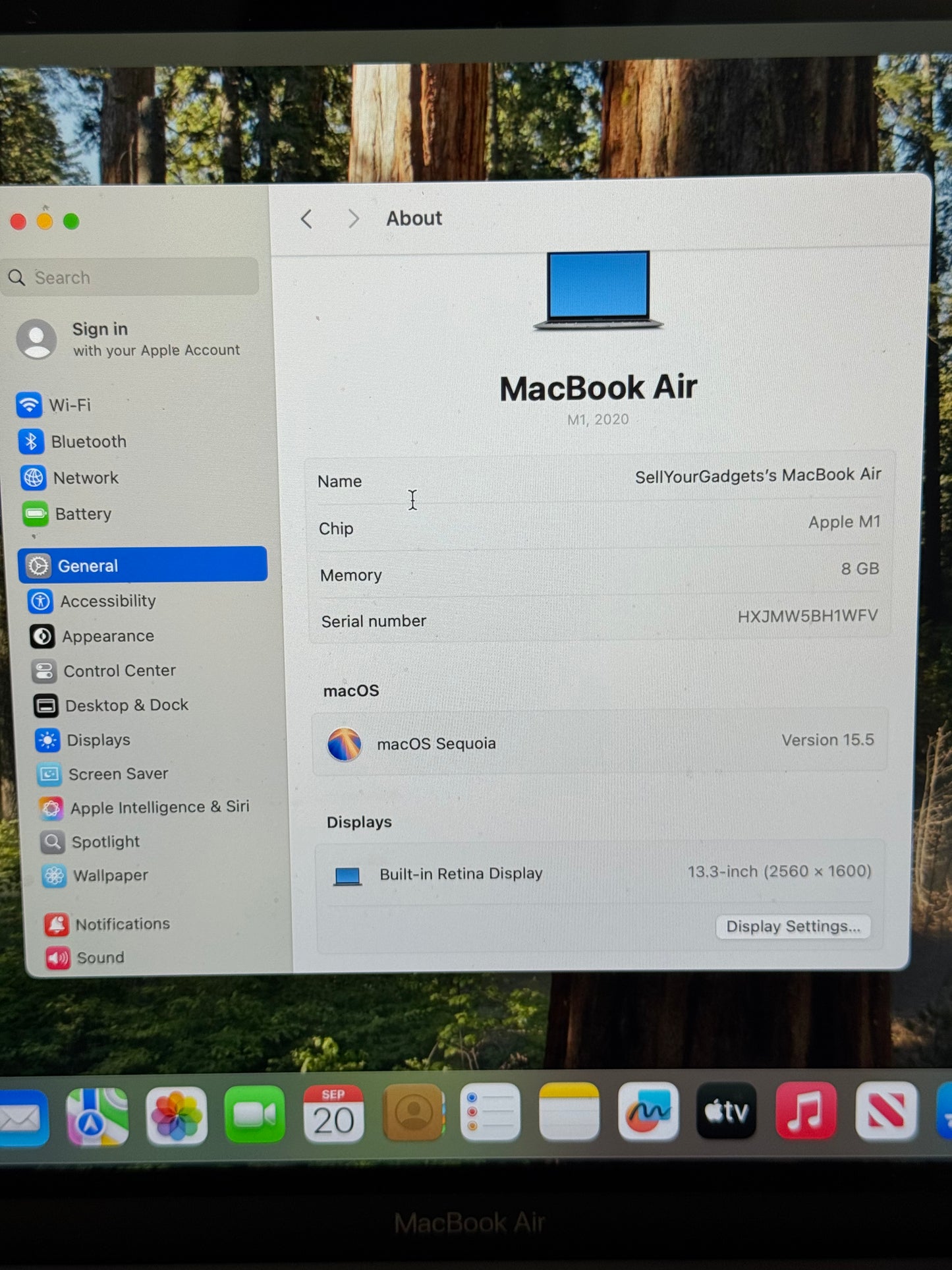Click the Built-in Retina Display row
The height and width of the screenshot is (1270, 952).
tap(600, 873)
